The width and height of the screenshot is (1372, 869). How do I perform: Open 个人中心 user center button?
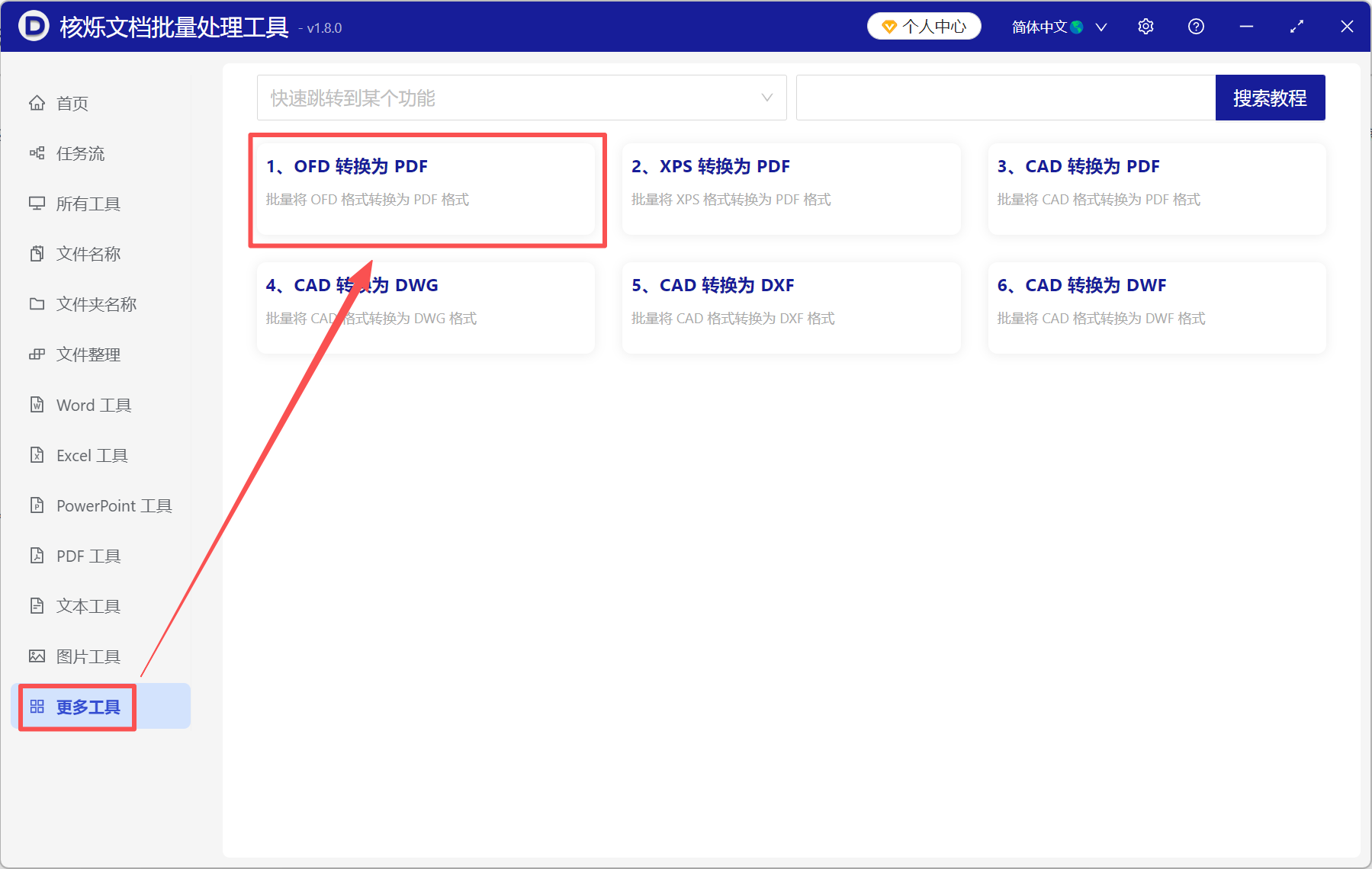(924, 27)
